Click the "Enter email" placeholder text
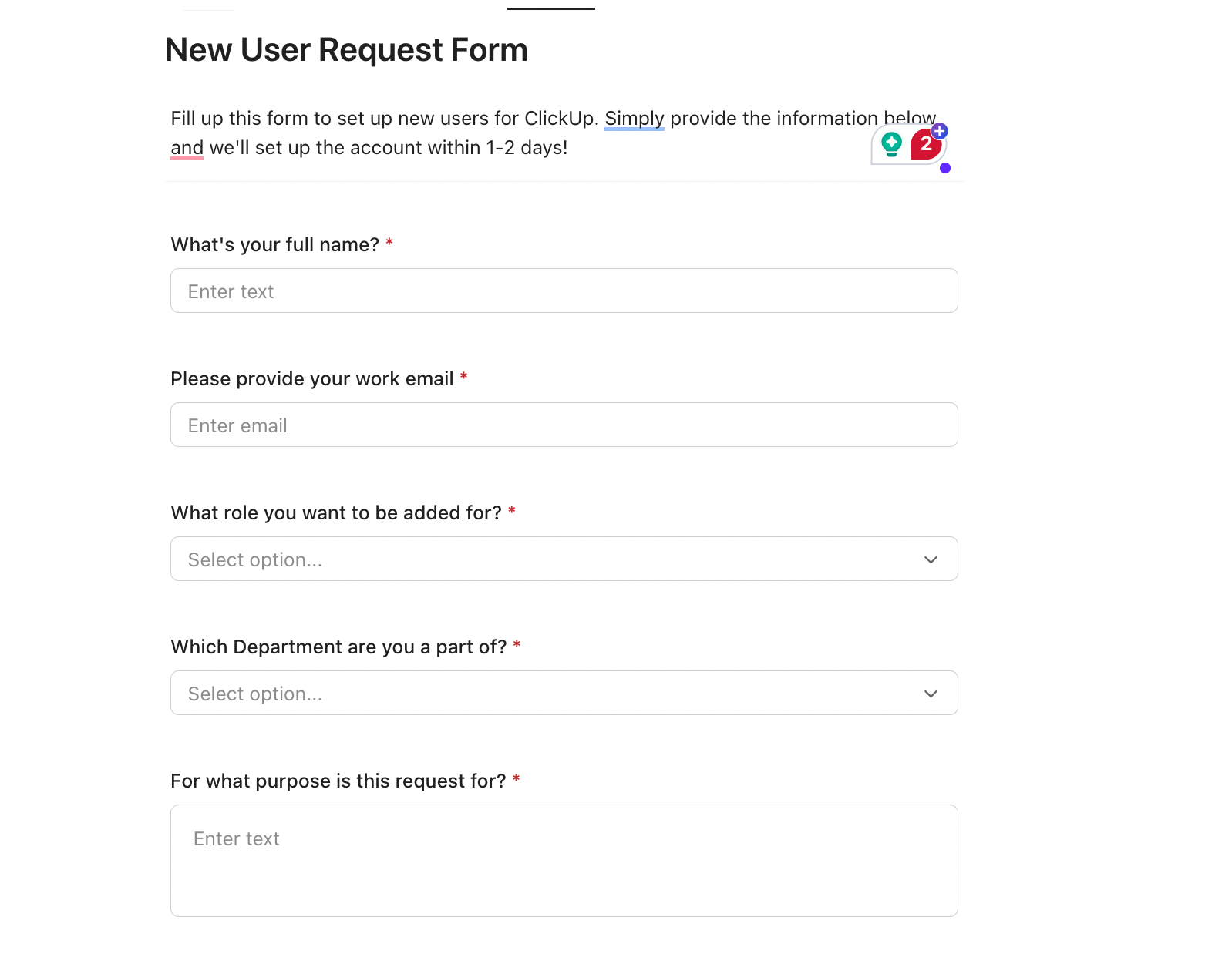 237,425
